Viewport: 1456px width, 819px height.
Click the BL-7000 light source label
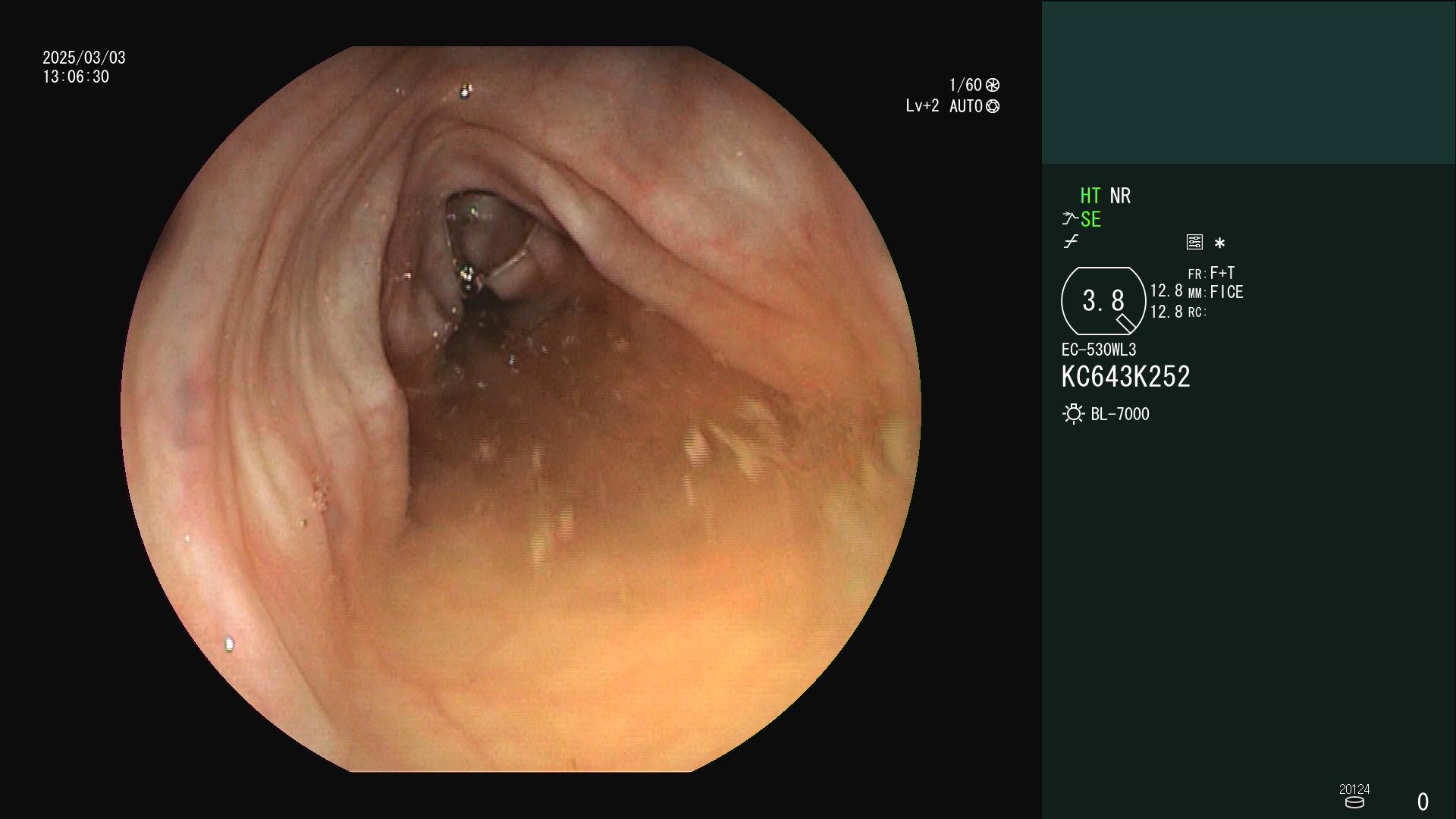coord(1120,414)
